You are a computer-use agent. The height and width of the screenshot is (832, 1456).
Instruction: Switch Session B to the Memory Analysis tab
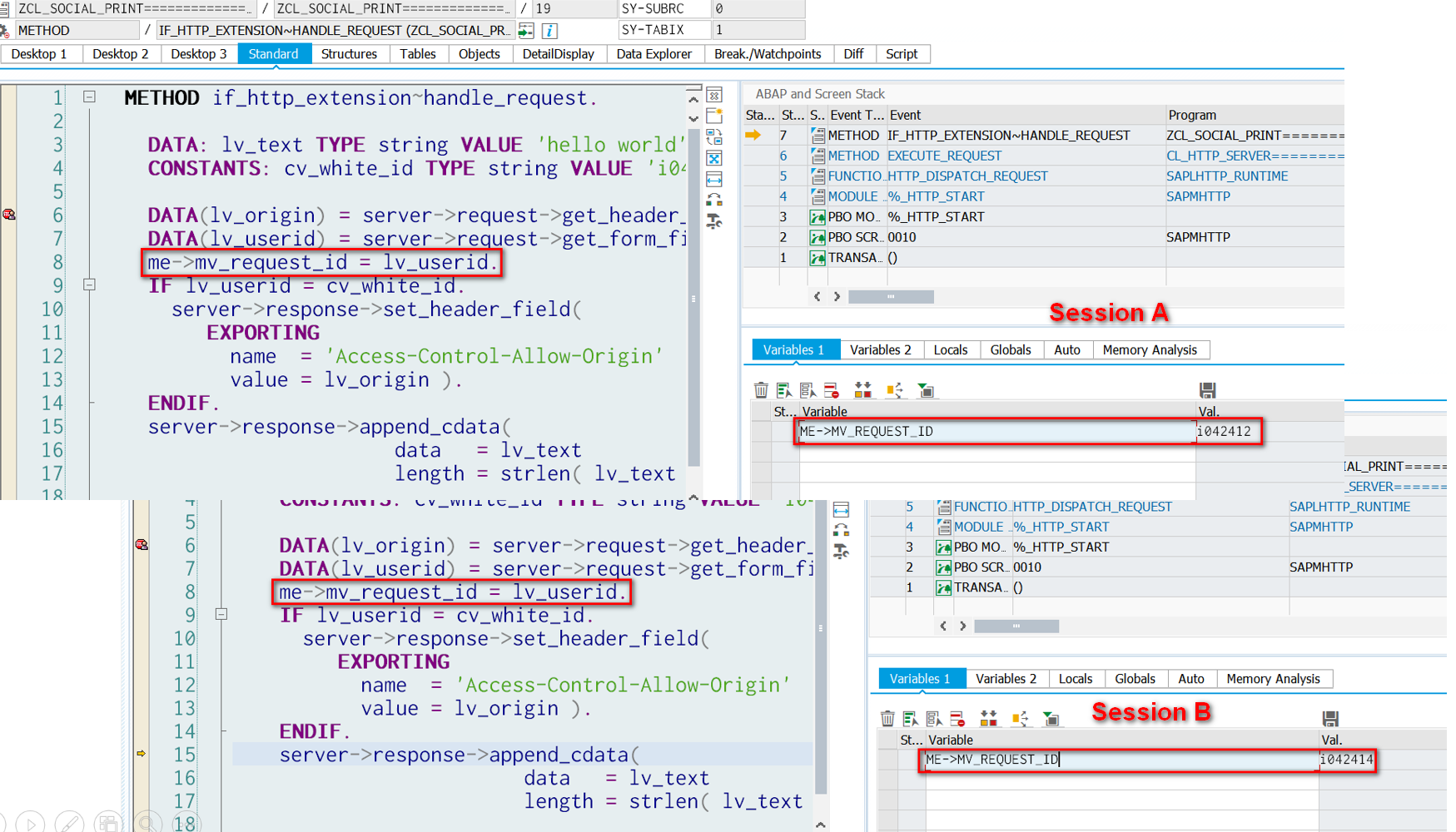click(1273, 678)
